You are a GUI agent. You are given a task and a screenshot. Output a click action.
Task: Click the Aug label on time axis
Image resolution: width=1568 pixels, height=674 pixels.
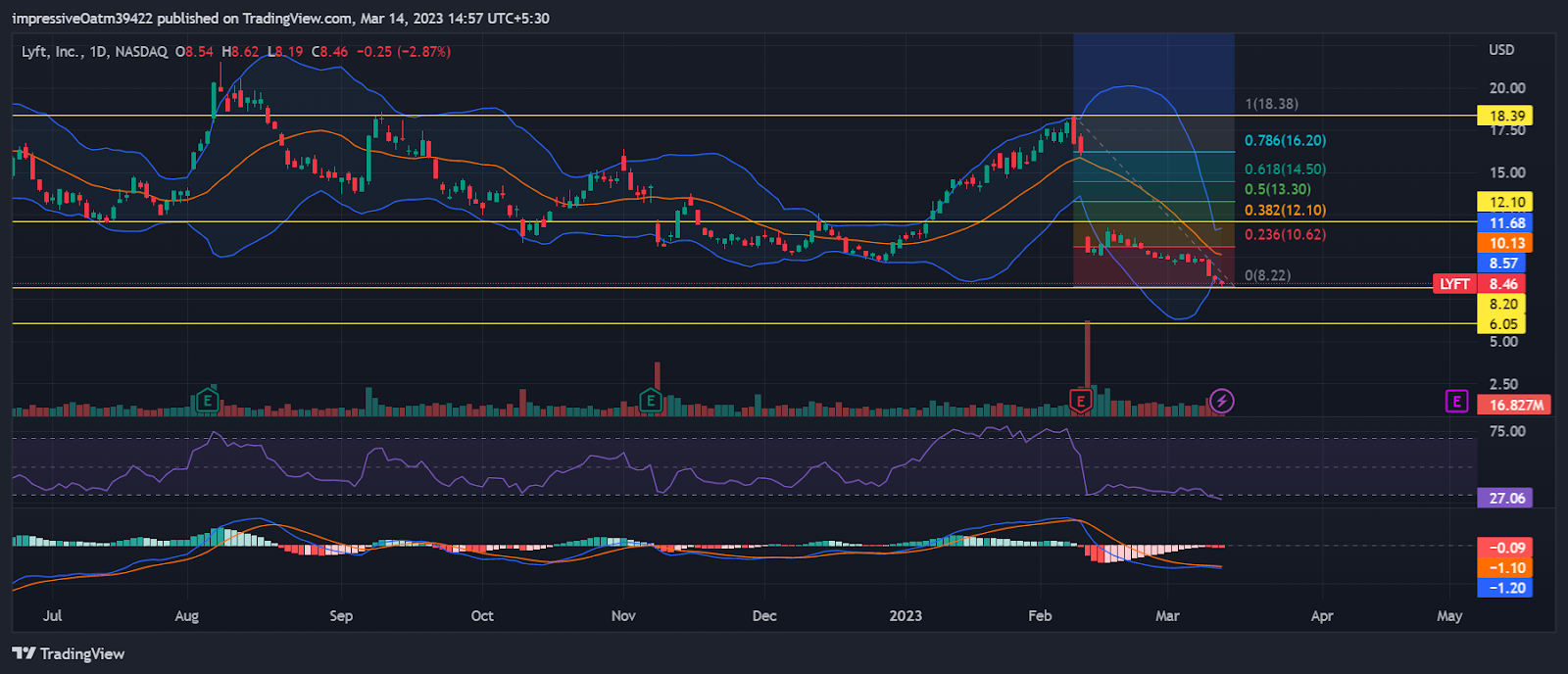pyautogui.click(x=186, y=615)
